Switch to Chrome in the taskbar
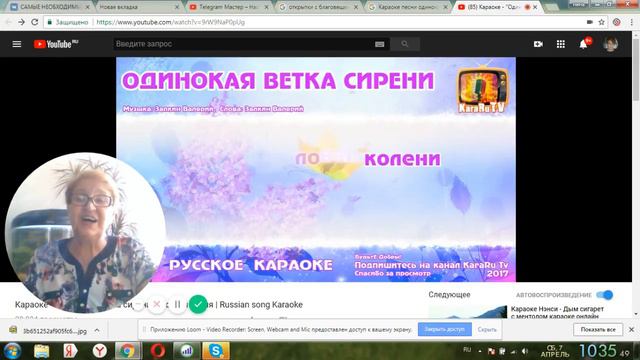 [128, 351]
